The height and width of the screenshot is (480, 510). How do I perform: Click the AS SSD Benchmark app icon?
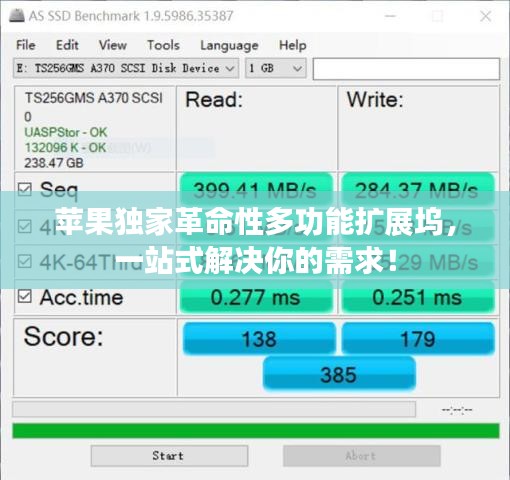click(17, 16)
